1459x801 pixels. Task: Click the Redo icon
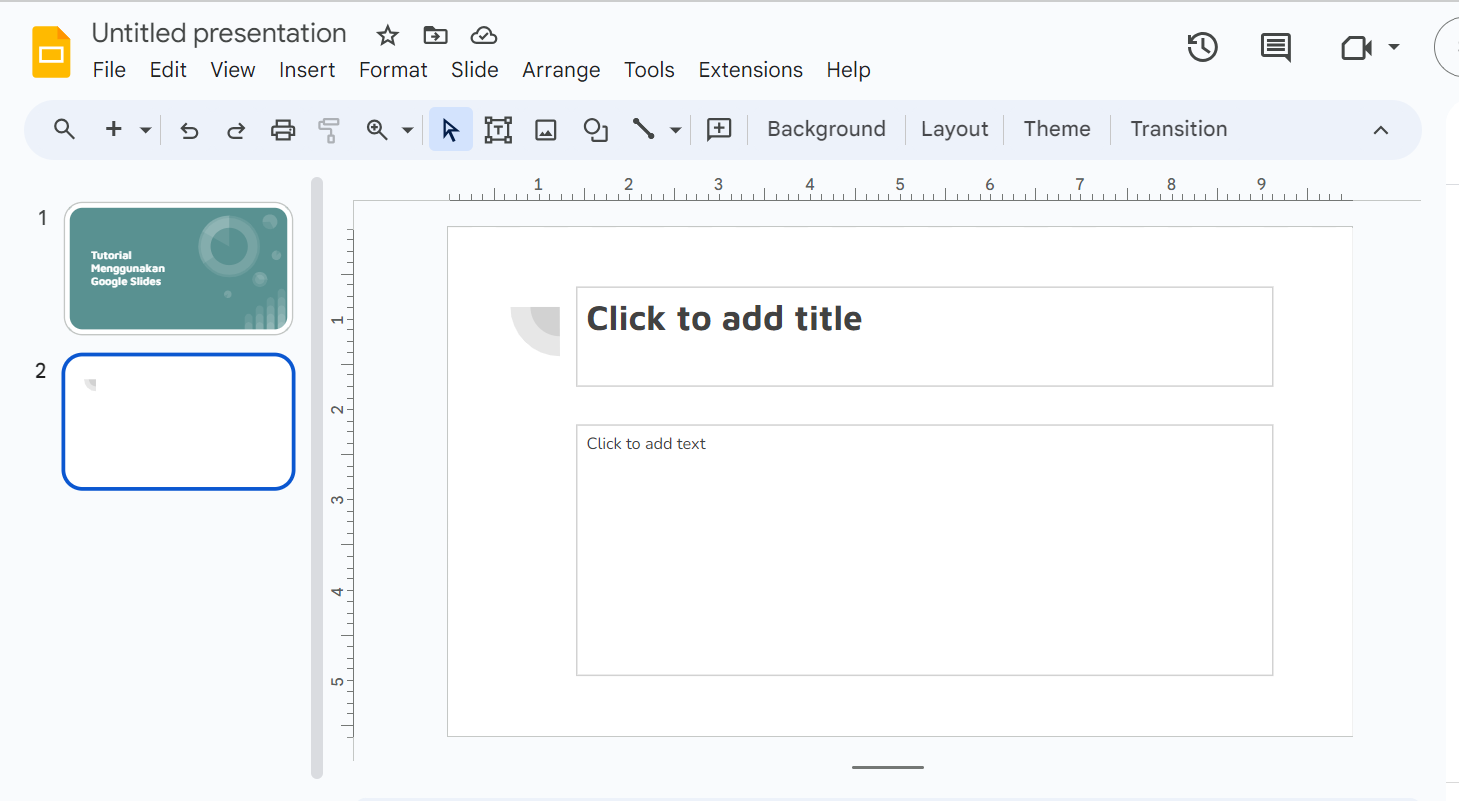click(235, 129)
